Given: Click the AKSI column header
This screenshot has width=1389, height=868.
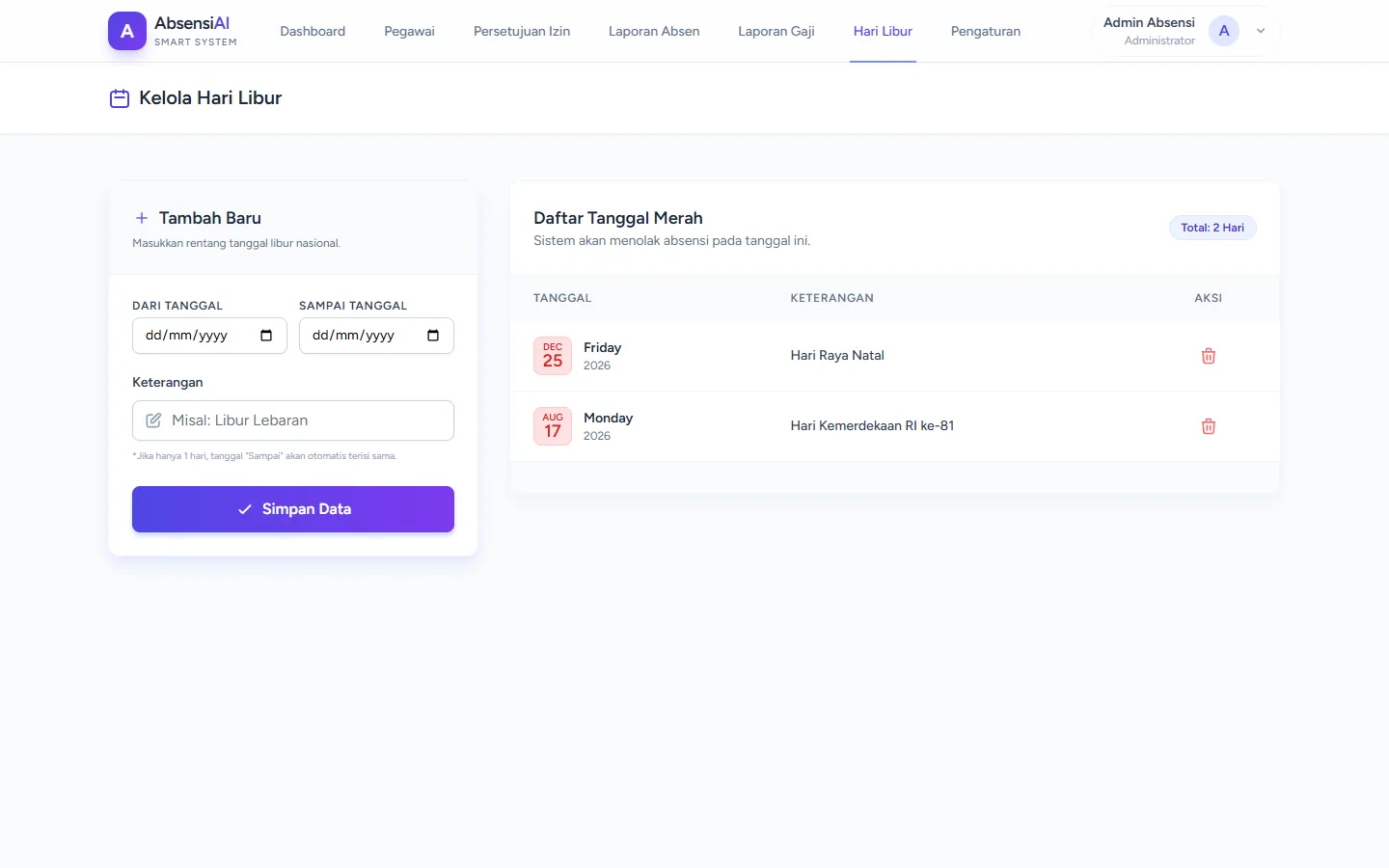Looking at the screenshot, I should tap(1208, 298).
